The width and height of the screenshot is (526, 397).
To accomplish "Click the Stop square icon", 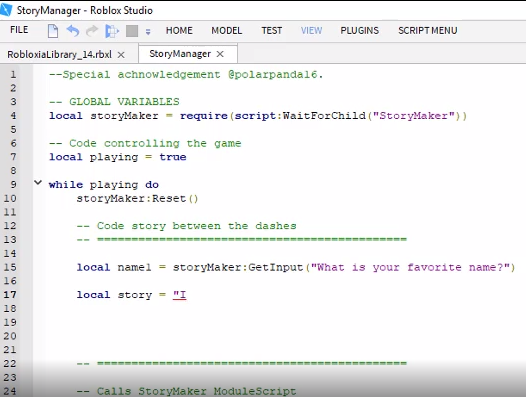I will (132, 31).
